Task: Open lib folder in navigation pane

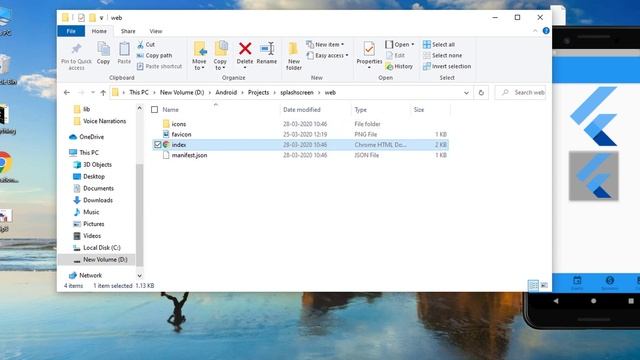Action: pos(87,109)
